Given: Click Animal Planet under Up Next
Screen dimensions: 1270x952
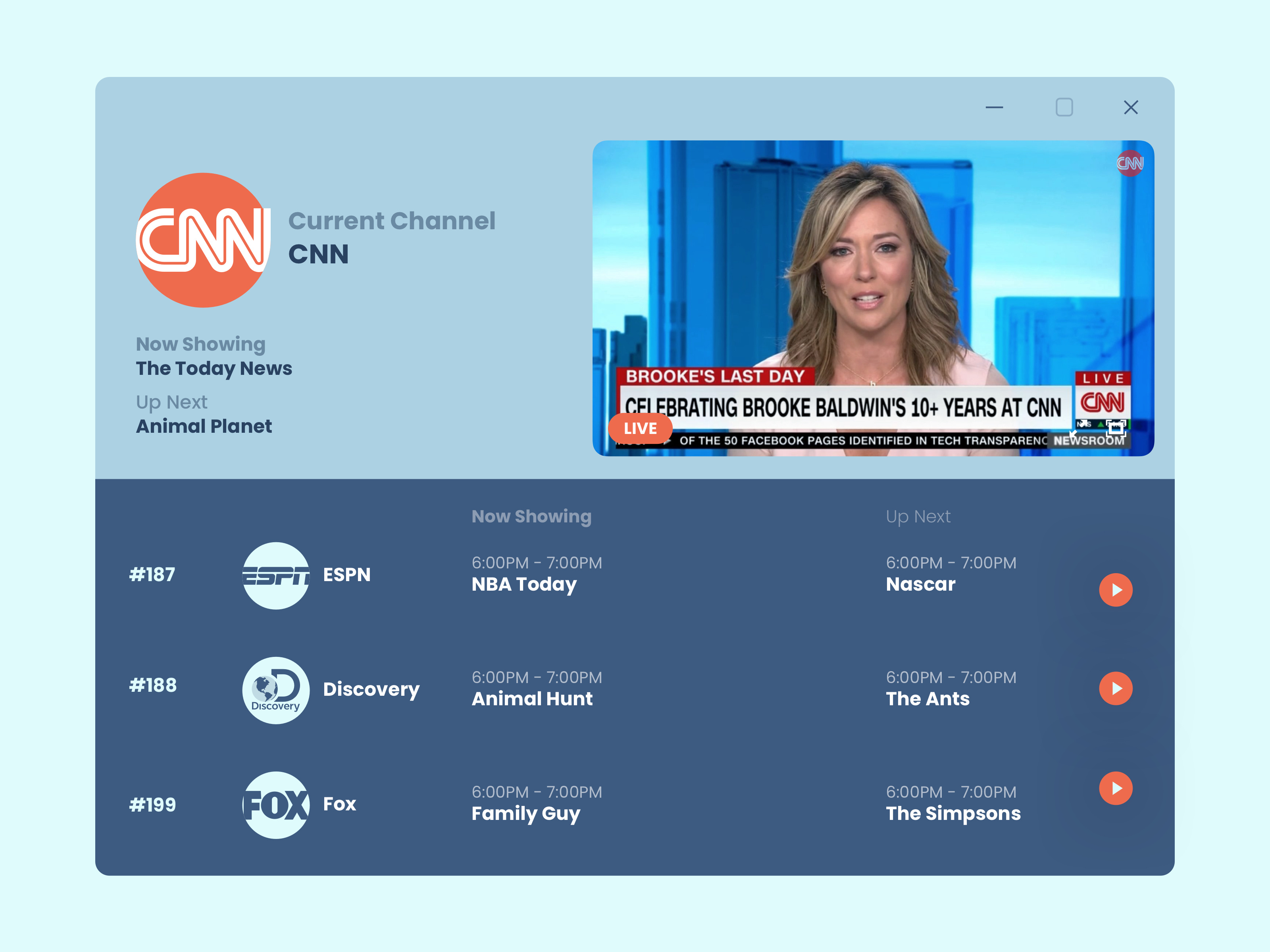Looking at the screenshot, I should [x=204, y=426].
